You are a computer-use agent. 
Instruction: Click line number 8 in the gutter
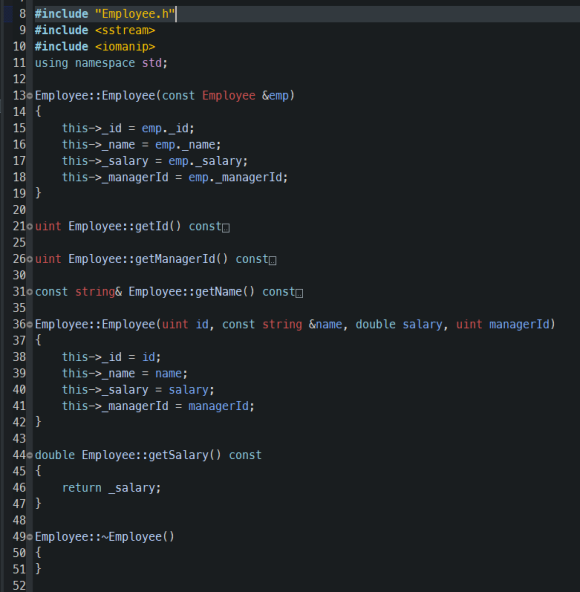[x=22, y=14]
